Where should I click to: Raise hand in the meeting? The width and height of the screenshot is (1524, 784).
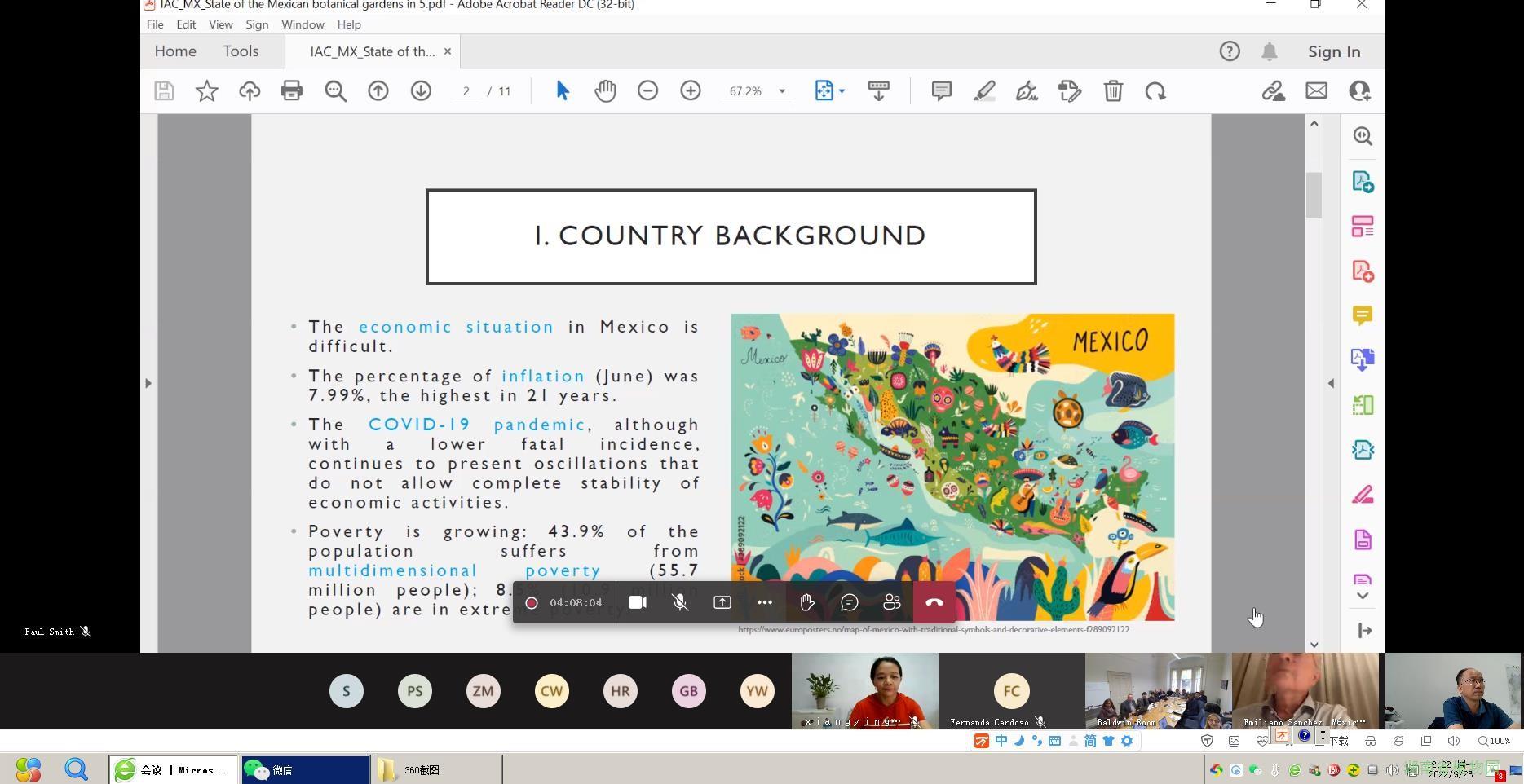coord(806,602)
